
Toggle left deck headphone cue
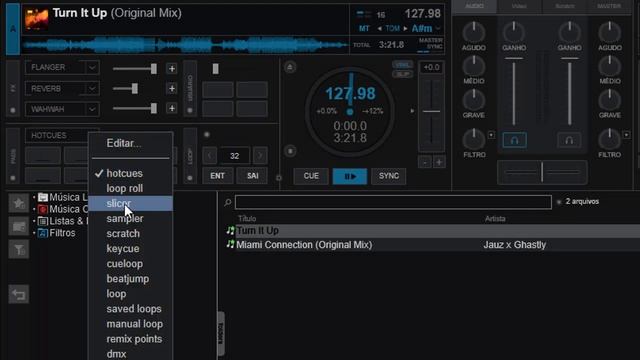click(x=514, y=140)
